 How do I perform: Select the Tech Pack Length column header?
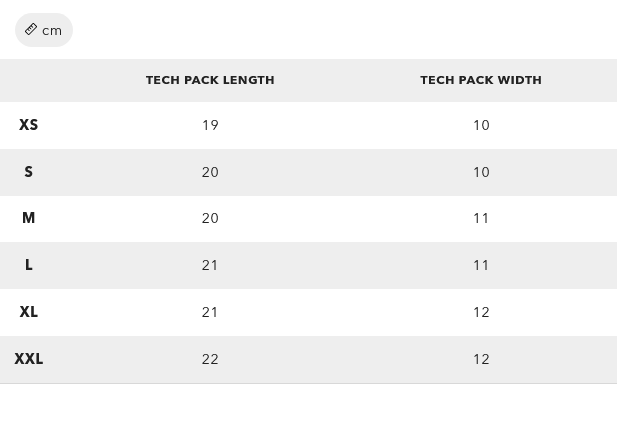coord(210,80)
